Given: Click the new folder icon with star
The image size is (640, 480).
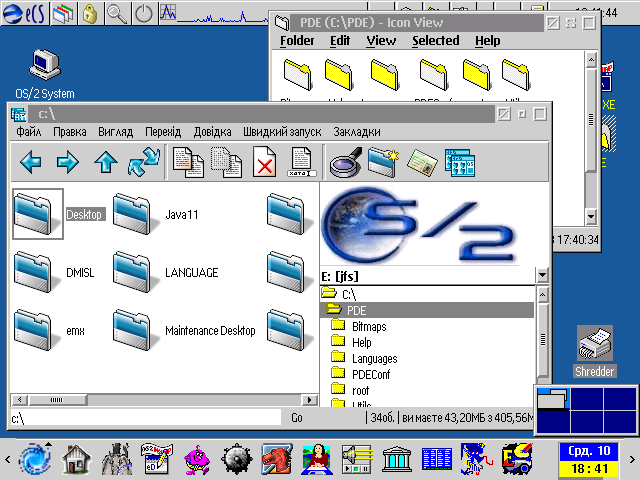Looking at the screenshot, I should click(x=383, y=162).
